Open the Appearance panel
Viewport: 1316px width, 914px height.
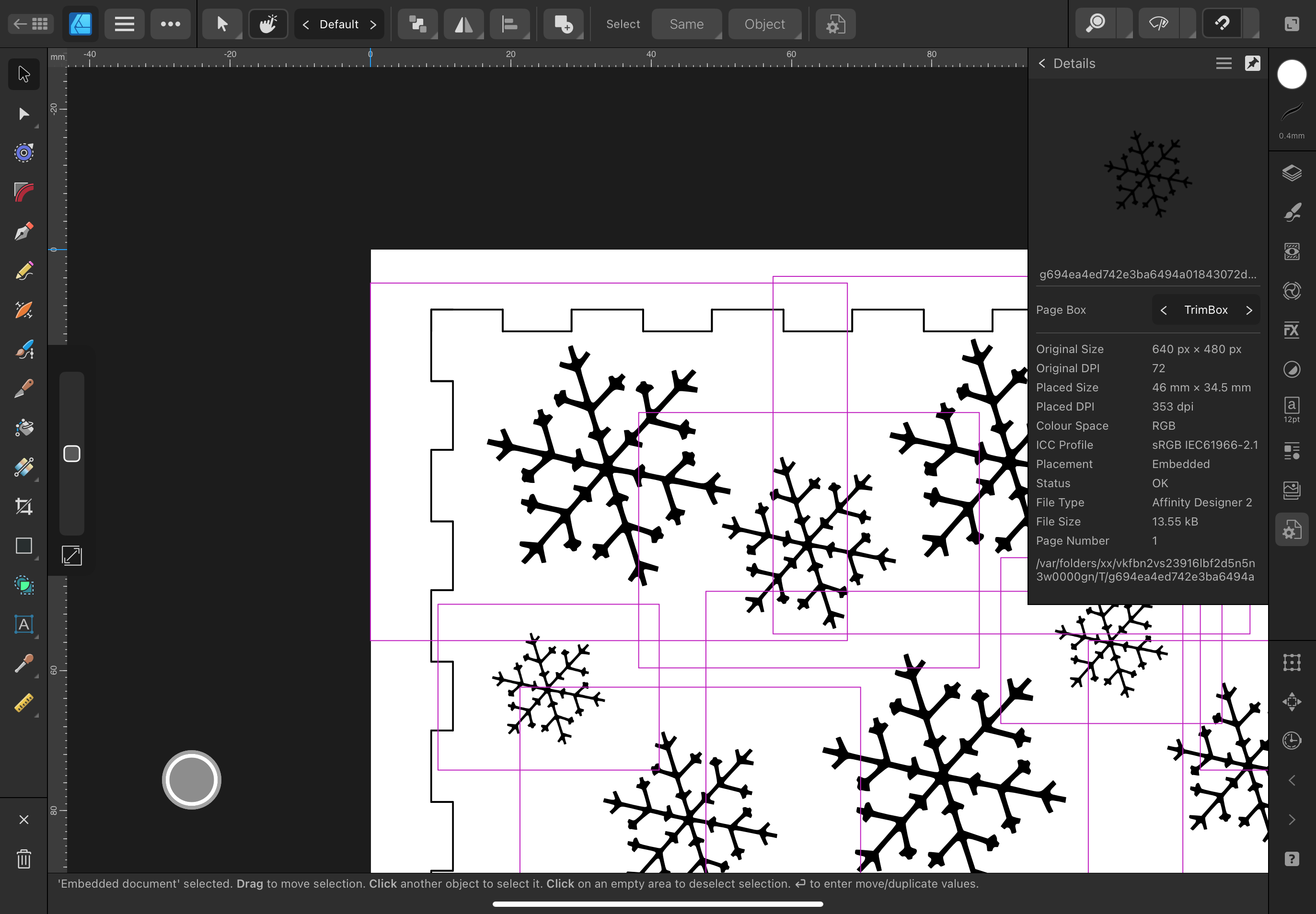(1292, 252)
